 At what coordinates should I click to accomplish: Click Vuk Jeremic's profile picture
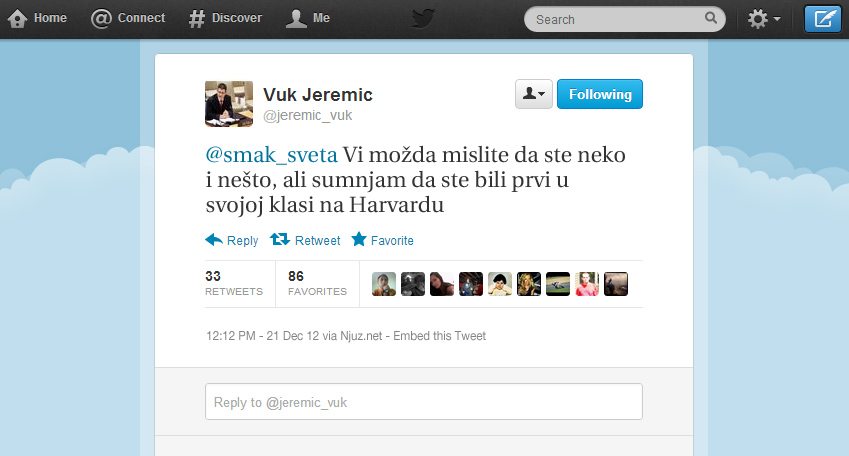229,104
